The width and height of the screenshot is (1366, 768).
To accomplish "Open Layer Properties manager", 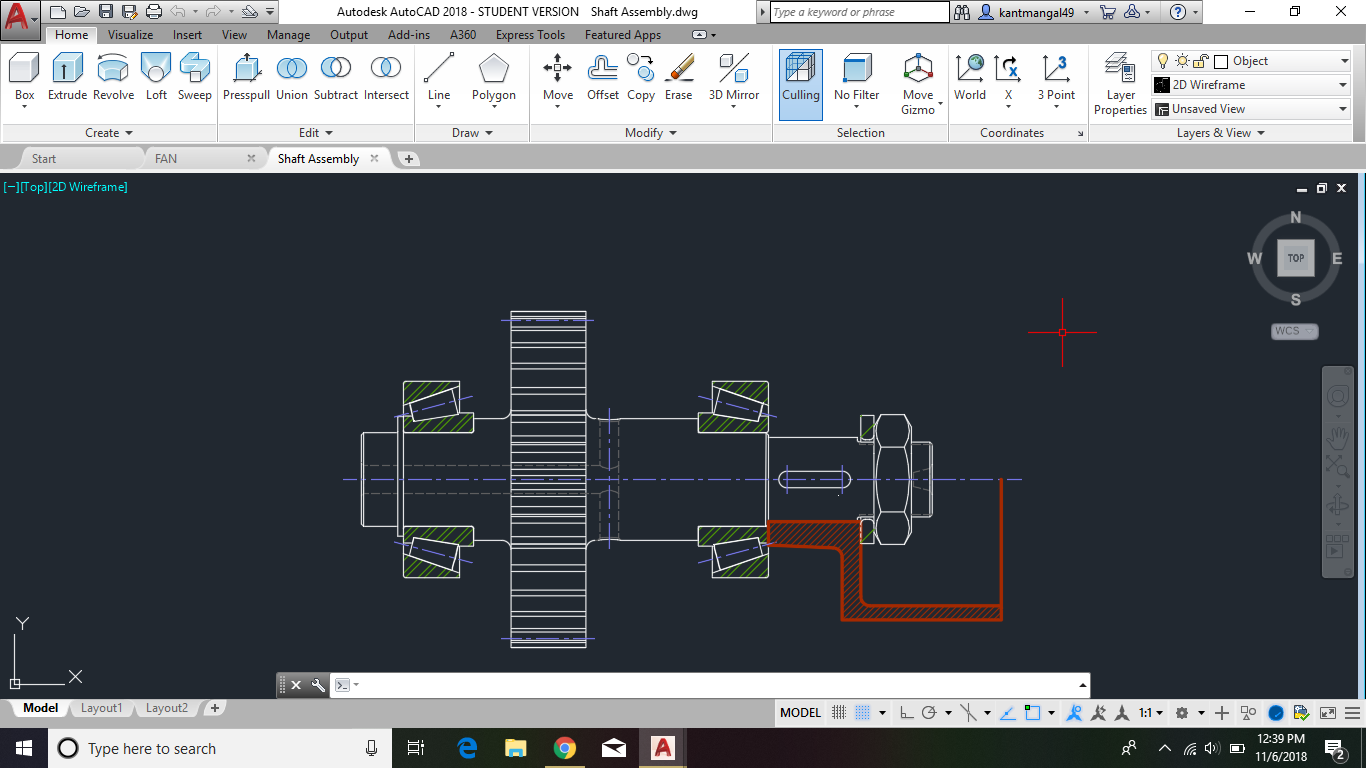I will [1120, 84].
